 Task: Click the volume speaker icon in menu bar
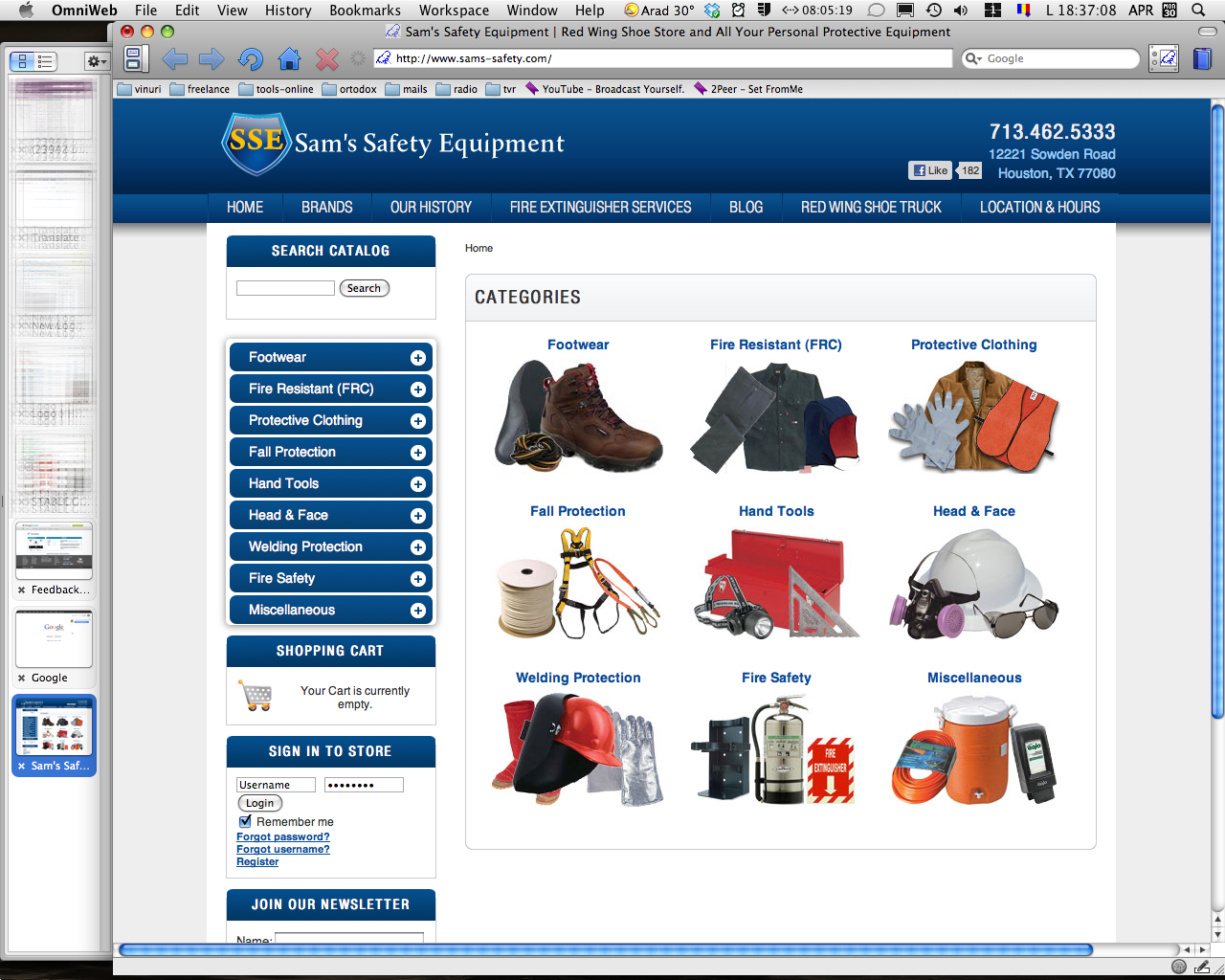[x=961, y=11]
